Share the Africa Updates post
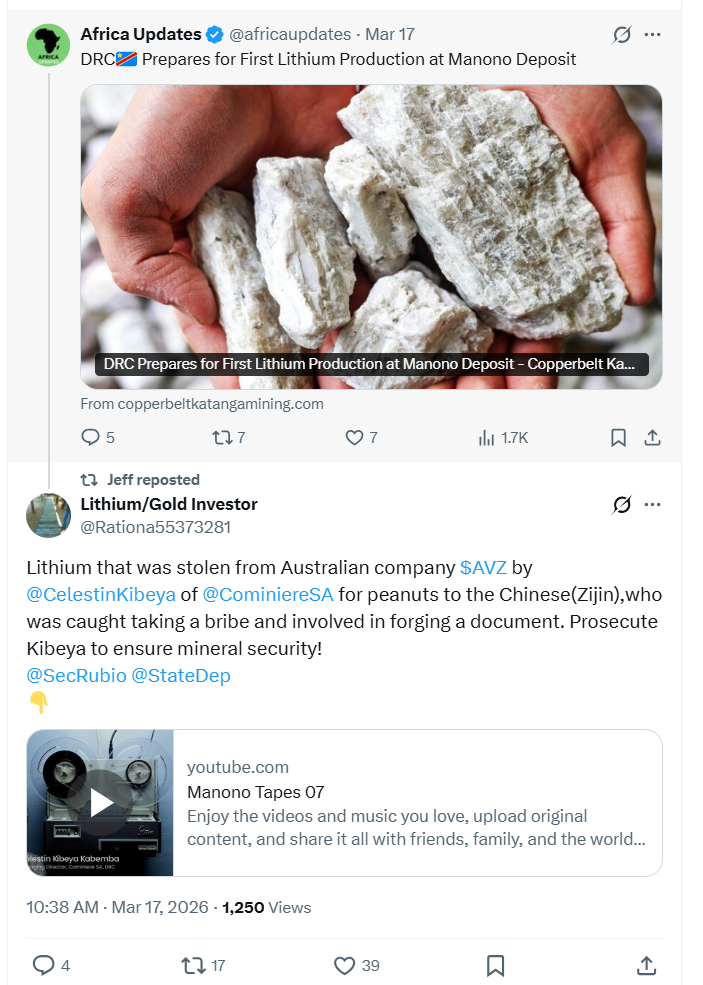Viewport: 703px width, 985px height. tap(652, 437)
